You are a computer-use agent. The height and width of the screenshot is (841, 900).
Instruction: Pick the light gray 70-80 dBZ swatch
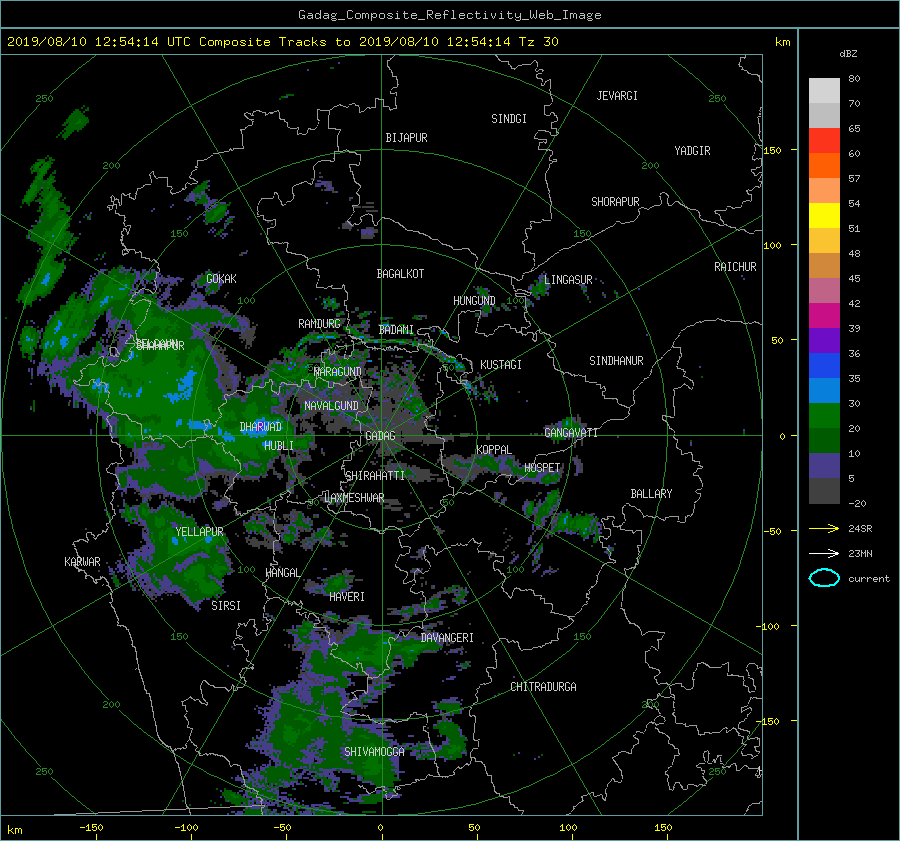tap(824, 90)
